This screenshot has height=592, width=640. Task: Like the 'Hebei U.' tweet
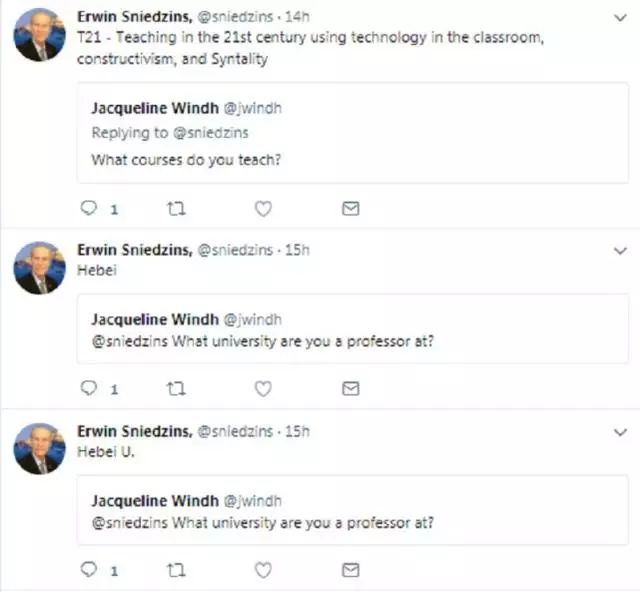pyautogui.click(x=263, y=570)
